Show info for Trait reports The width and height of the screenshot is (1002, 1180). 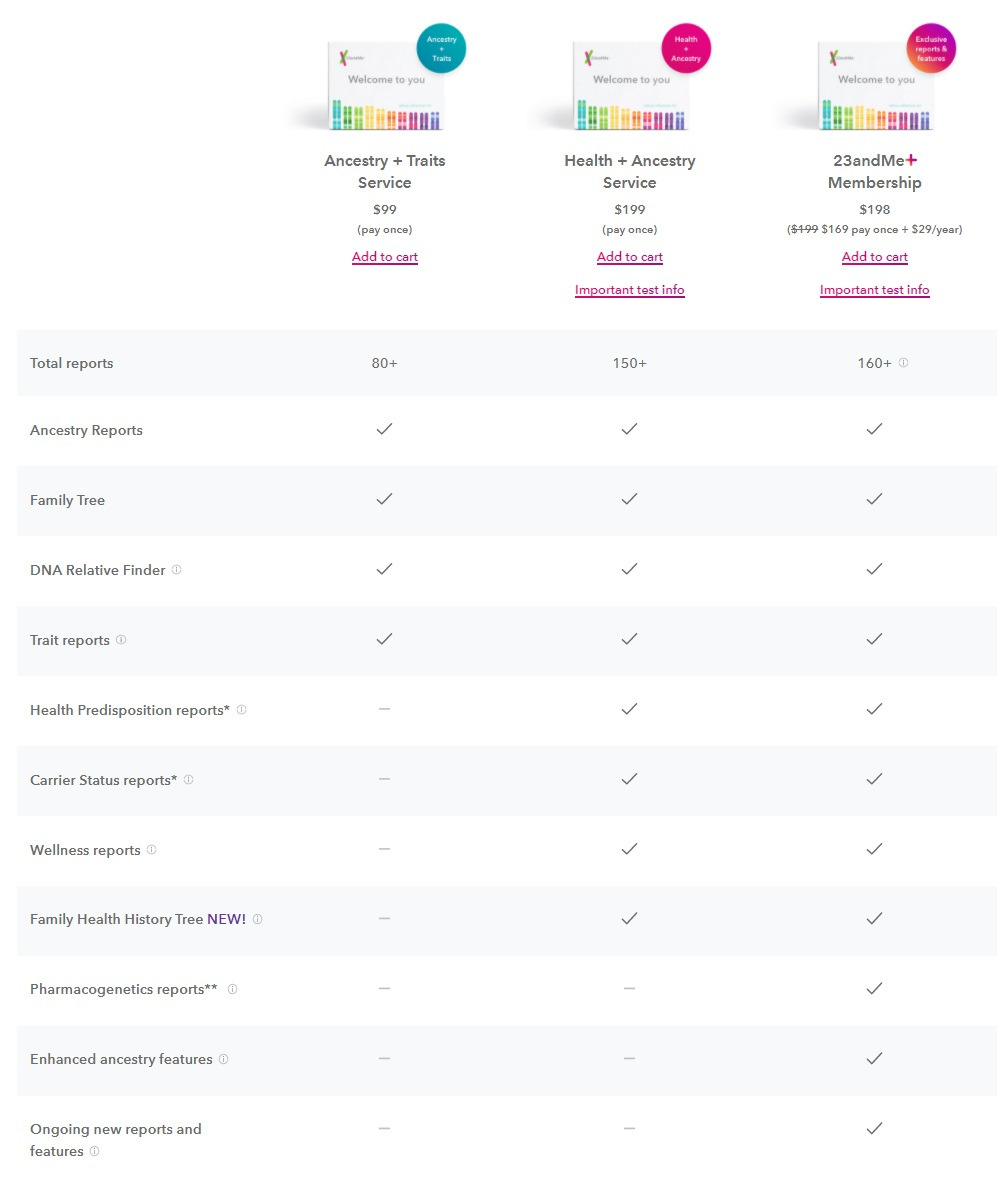pyautogui.click(x=120, y=639)
